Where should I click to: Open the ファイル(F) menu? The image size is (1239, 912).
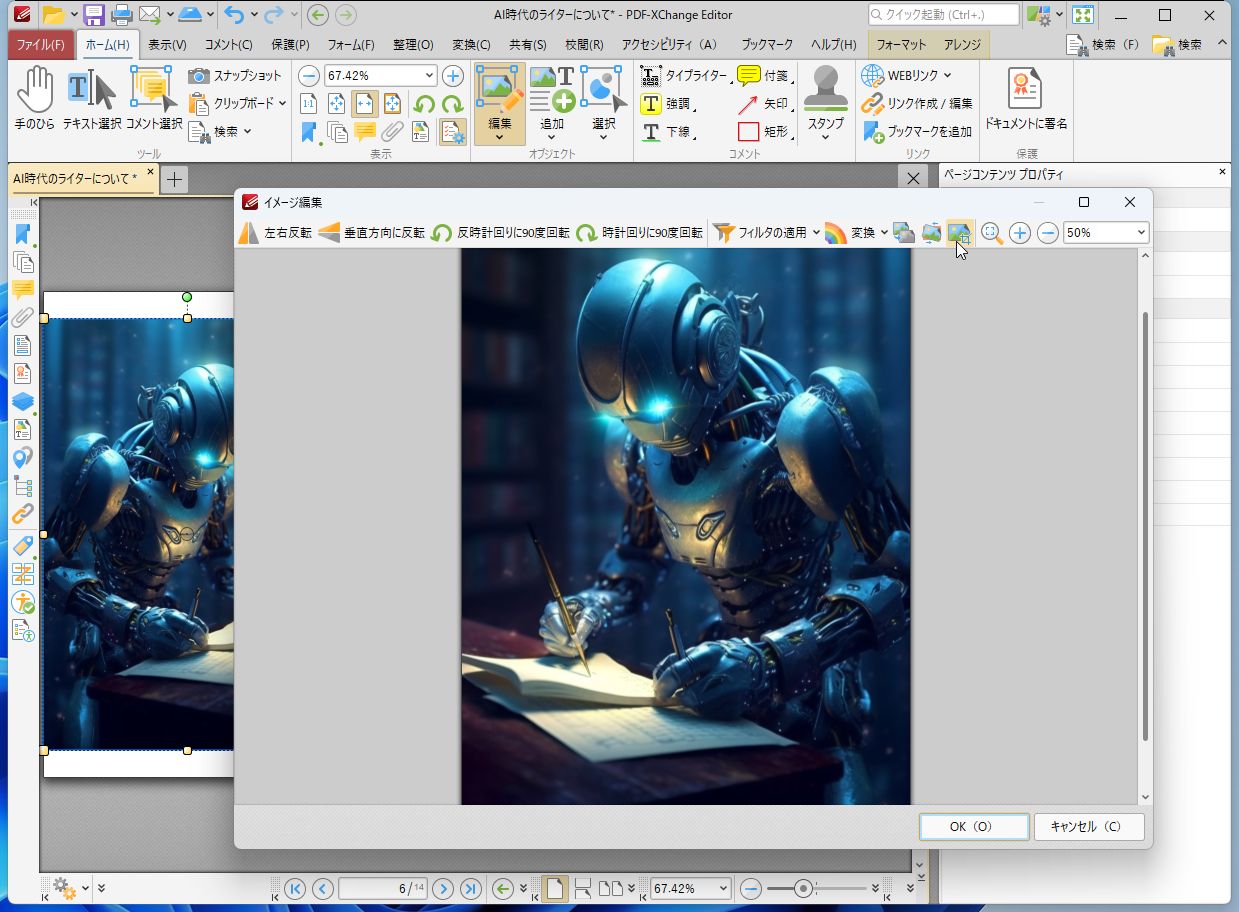pos(40,45)
